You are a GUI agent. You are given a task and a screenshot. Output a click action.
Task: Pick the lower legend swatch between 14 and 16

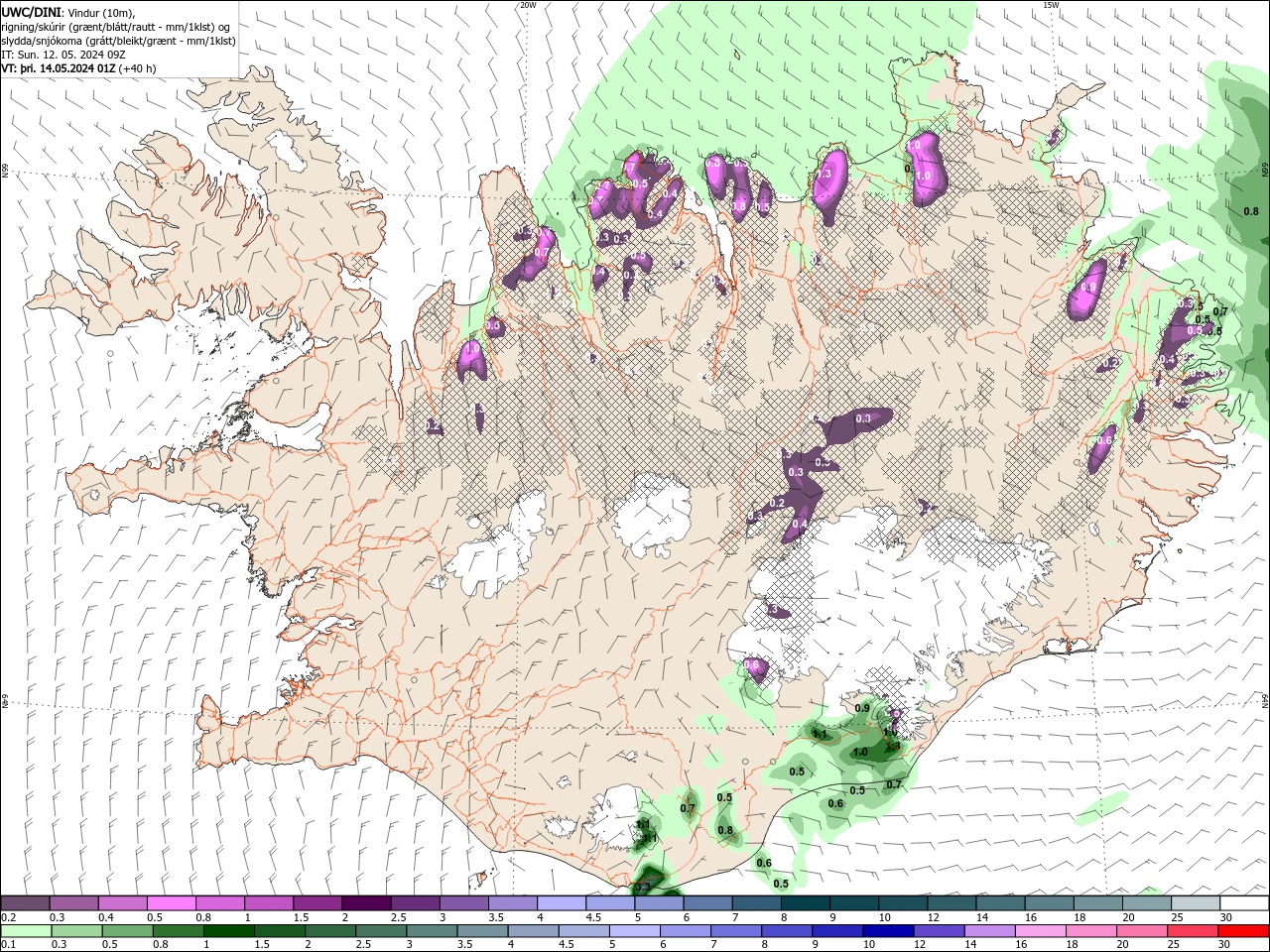point(990,931)
